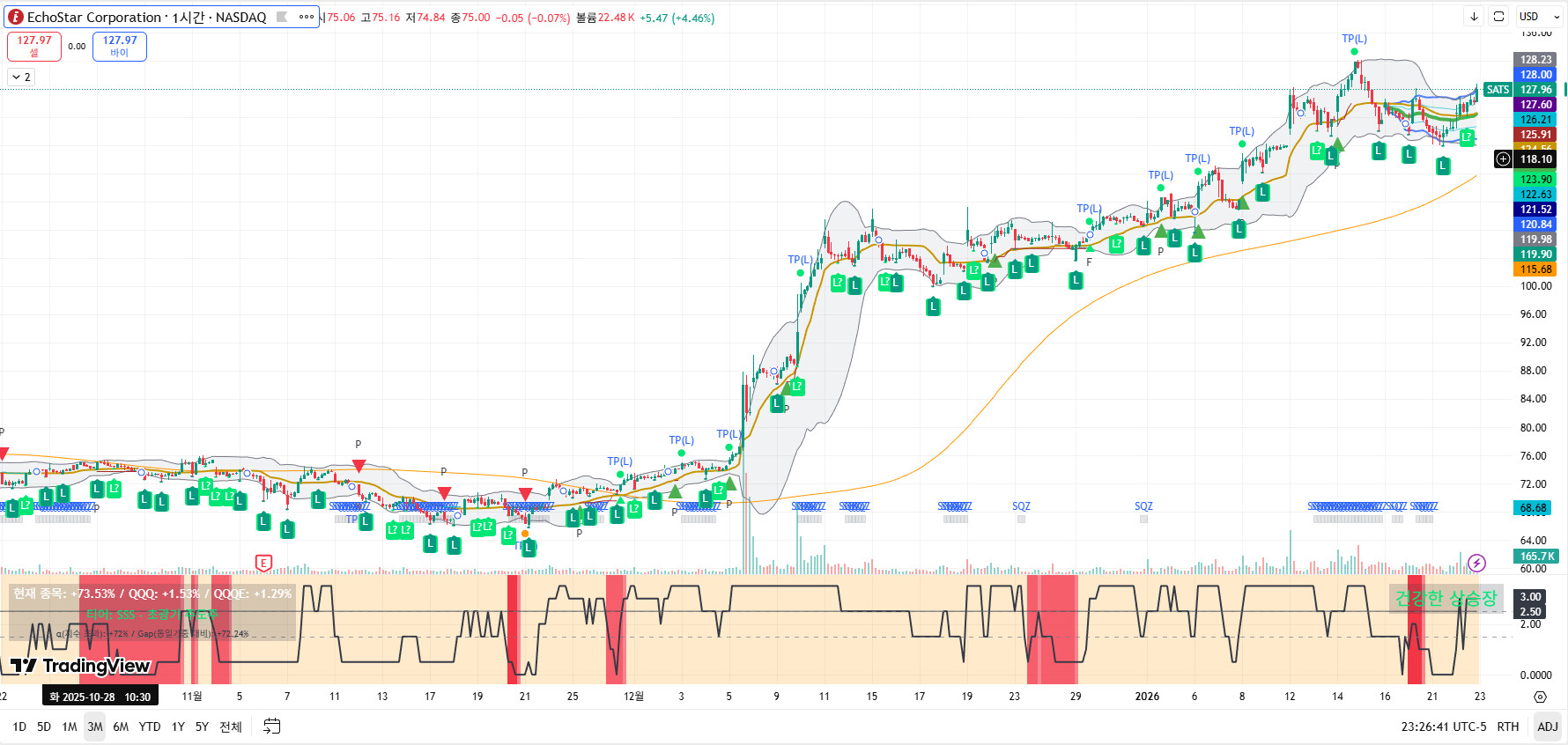Click the 11월 month marker on time axis
1568x745 pixels.
pyautogui.click(x=192, y=697)
